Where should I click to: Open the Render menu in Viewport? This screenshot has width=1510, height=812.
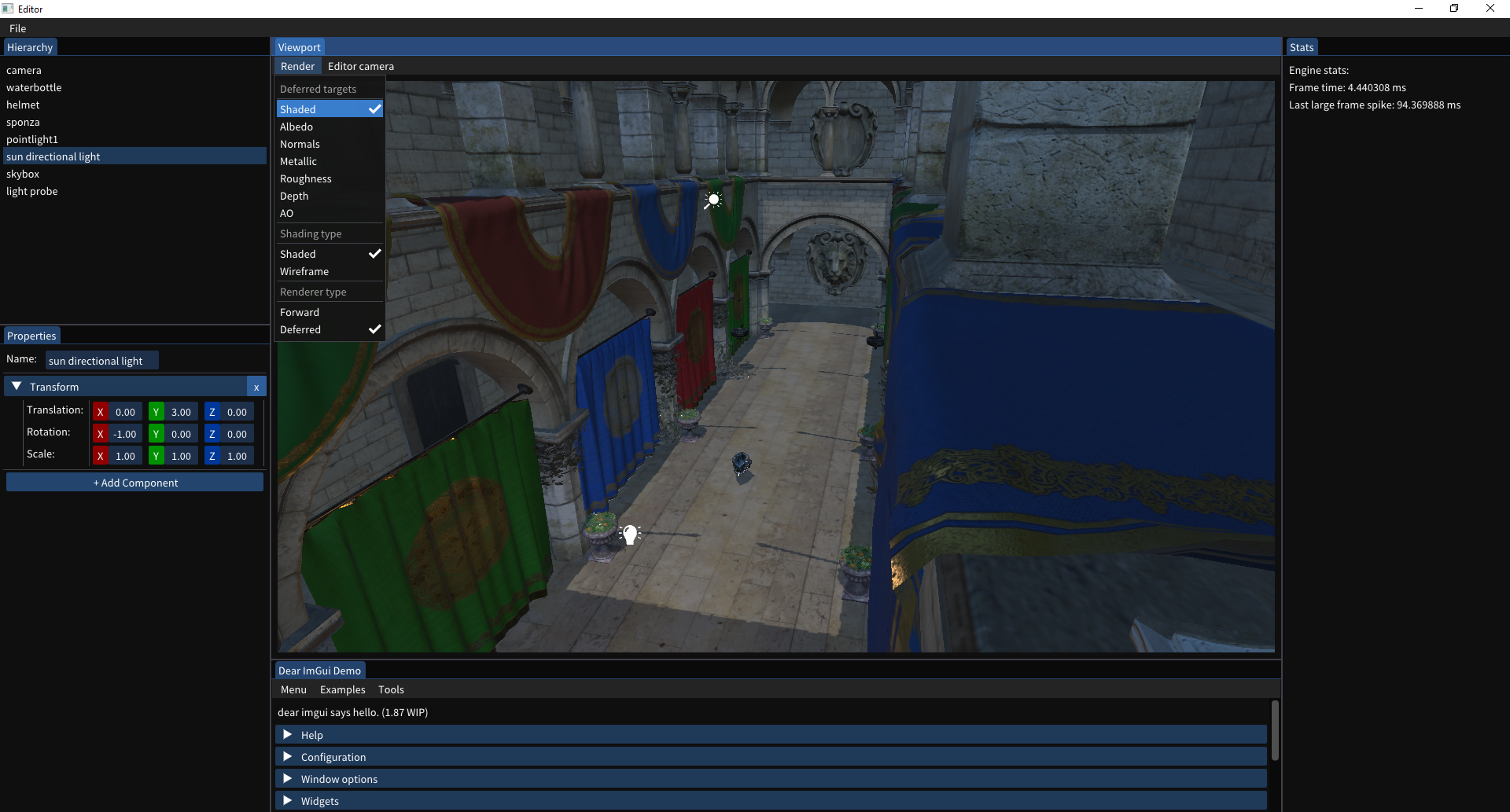tap(297, 66)
